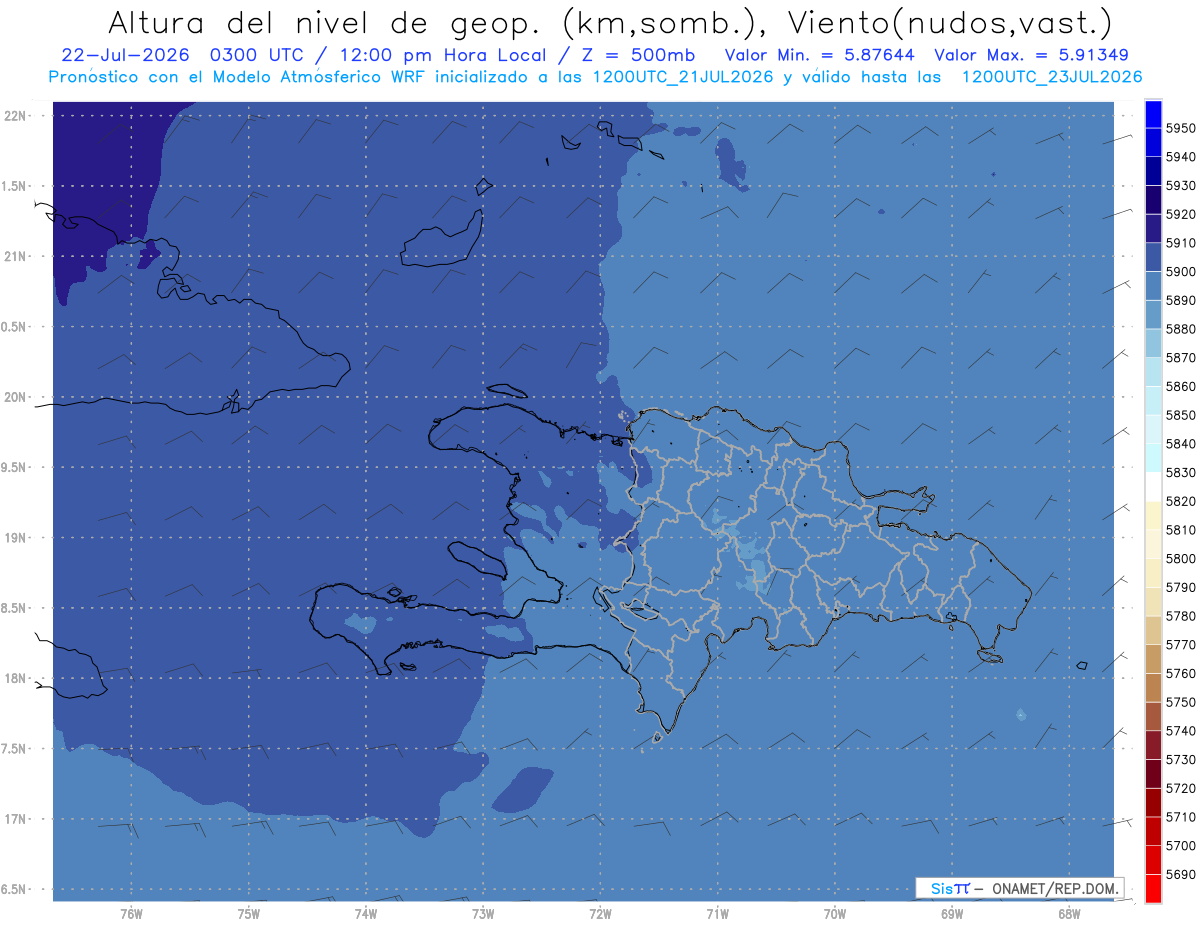Click the '22N' latitude axis label
Image resolution: width=1200 pixels, height=927 pixels.
(17, 116)
